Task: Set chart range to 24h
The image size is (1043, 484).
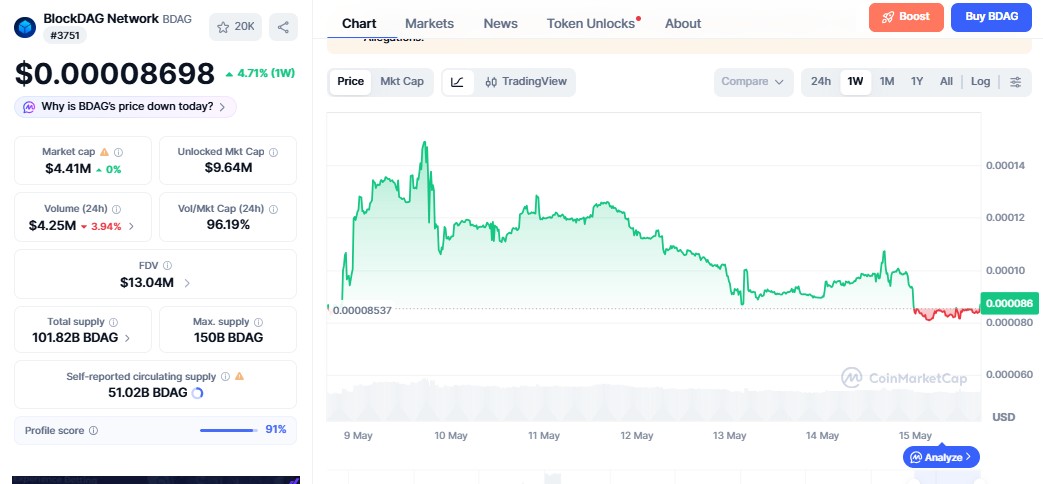Action: point(821,82)
